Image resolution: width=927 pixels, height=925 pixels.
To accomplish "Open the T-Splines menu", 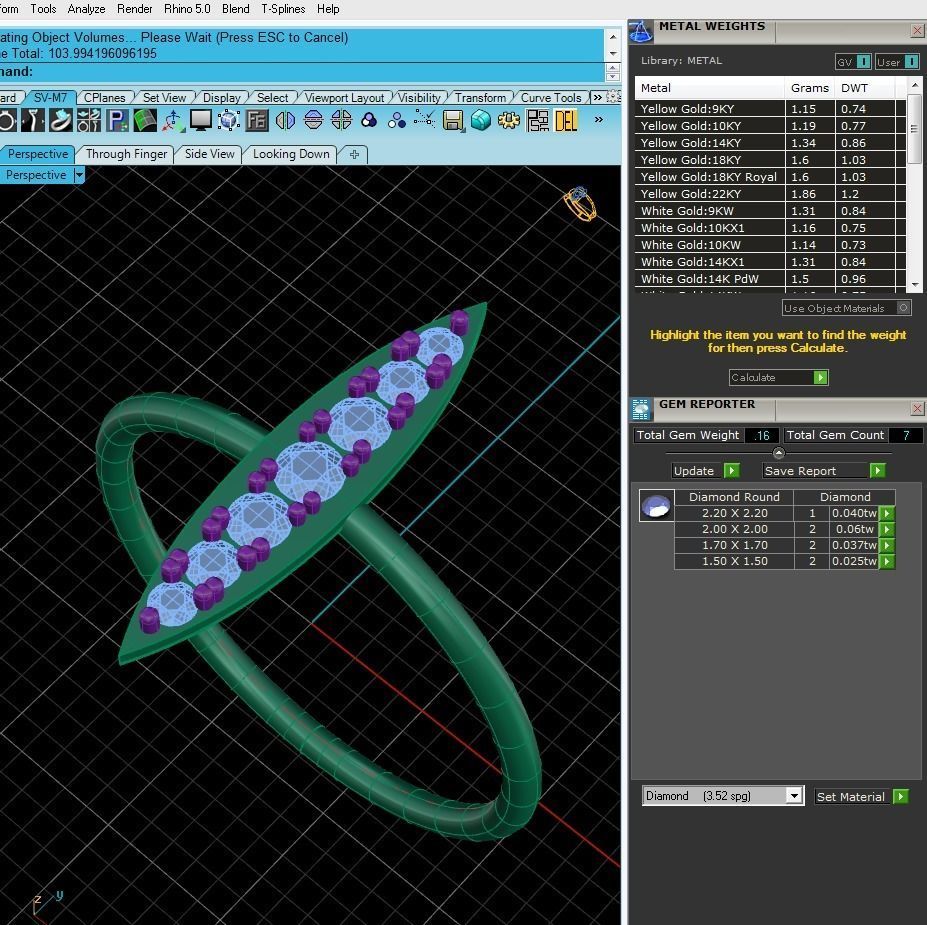I will click(283, 9).
